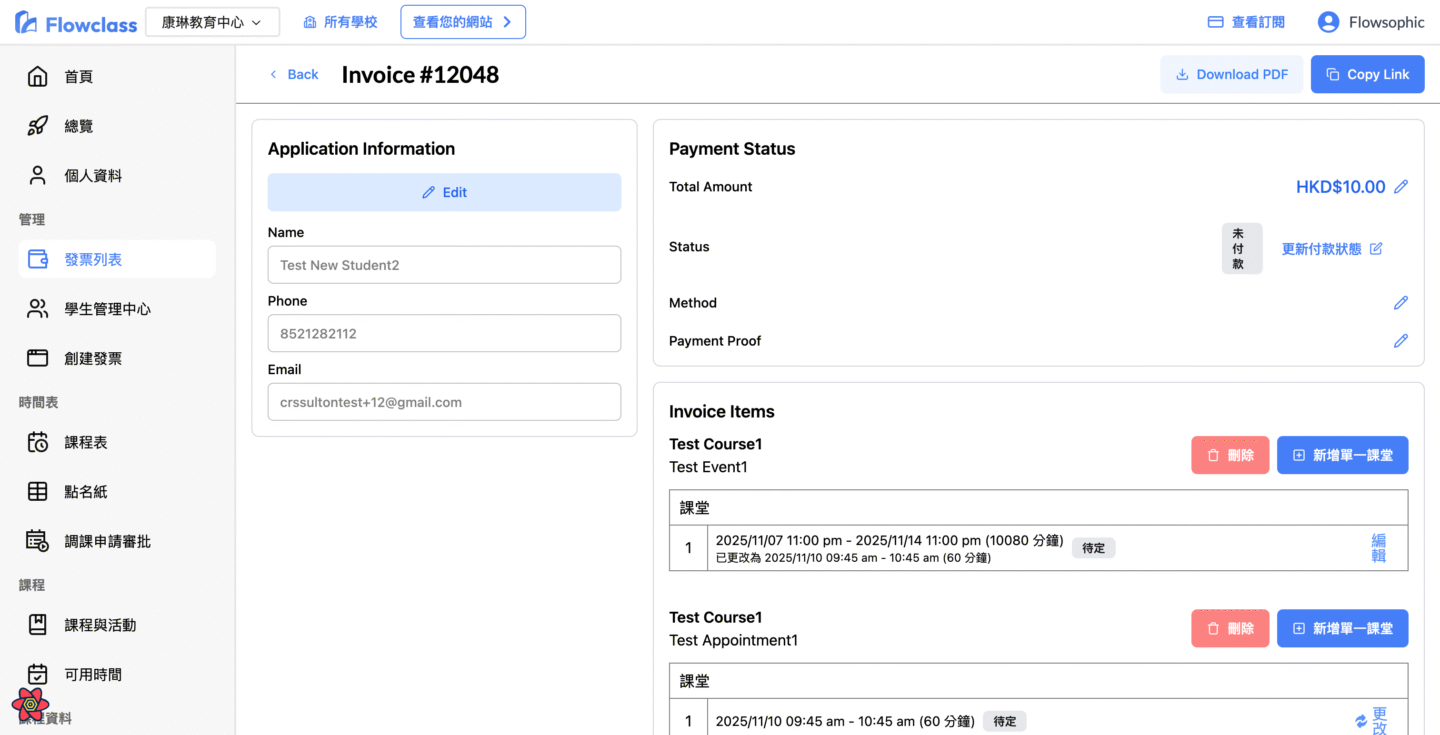Open the 康琳教育中心 school dropdown
The width and height of the screenshot is (1440, 735).
[x=212, y=22]
